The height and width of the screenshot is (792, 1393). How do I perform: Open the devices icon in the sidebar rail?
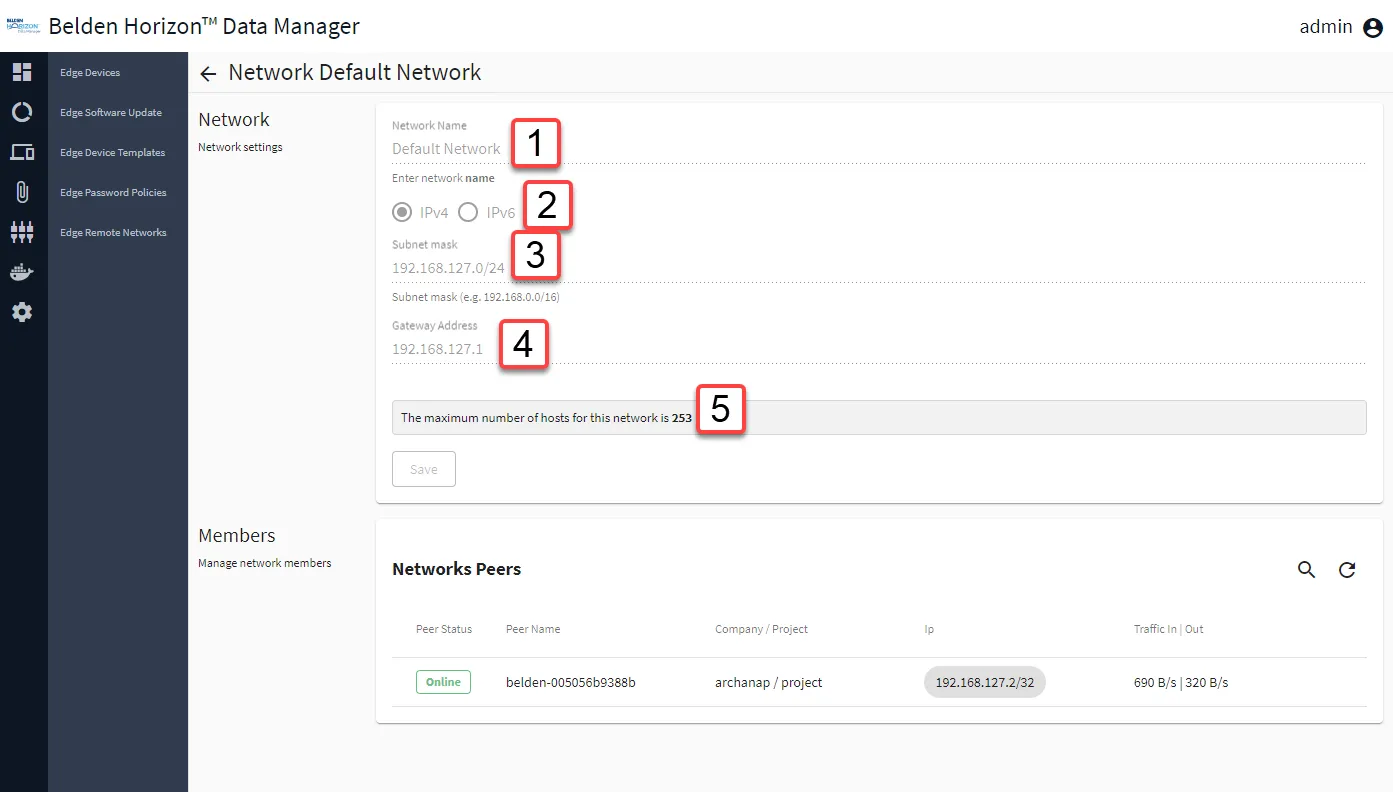tap(22, 152)
